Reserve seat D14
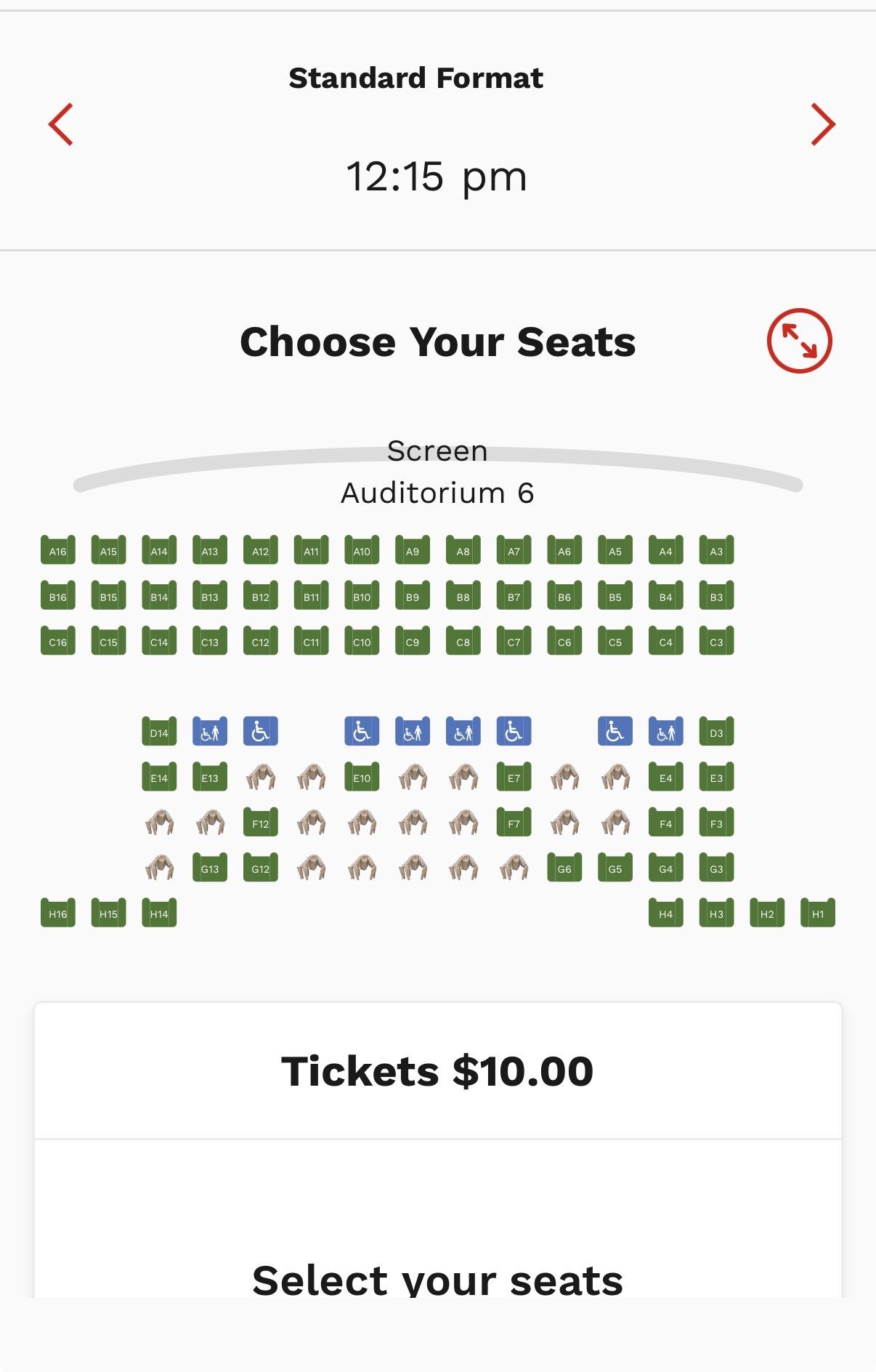This screenshot has width=876, height=1372. [159, 732]
